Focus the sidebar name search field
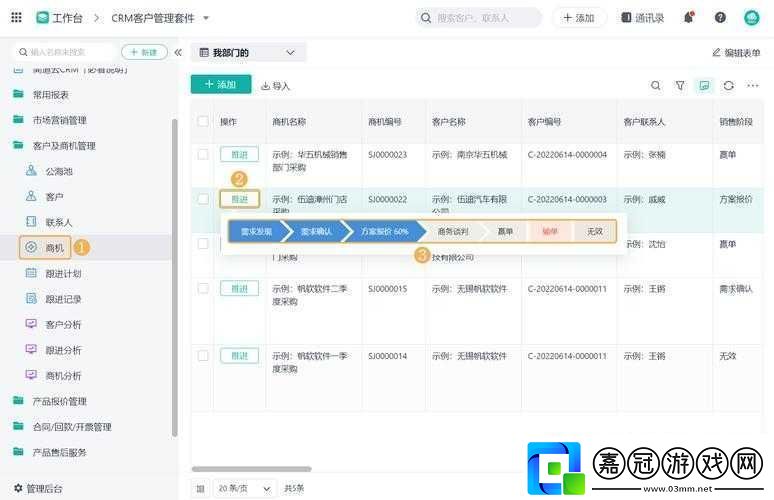Viewport: 774px width, 500px height. pos(65,52)
